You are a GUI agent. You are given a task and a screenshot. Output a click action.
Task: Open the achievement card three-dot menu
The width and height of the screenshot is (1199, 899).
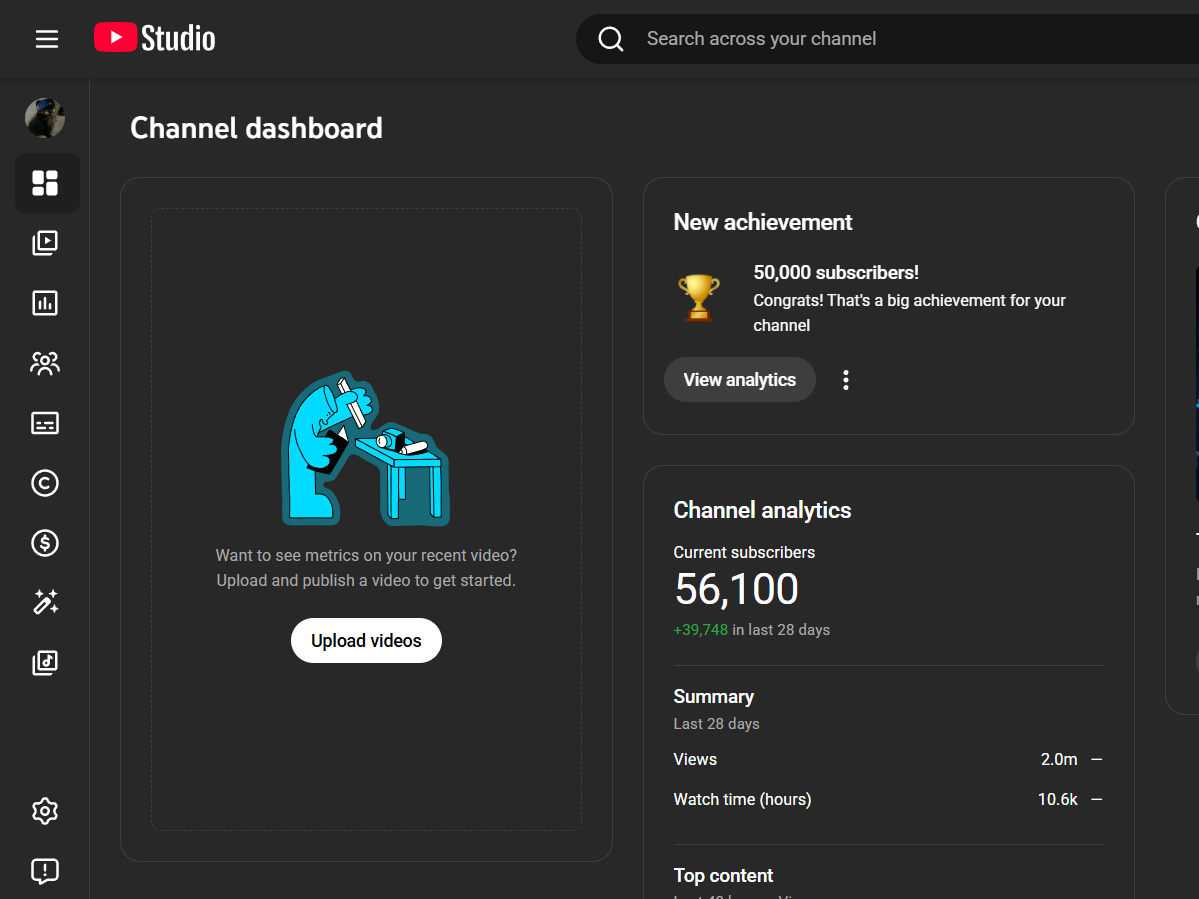846,380
